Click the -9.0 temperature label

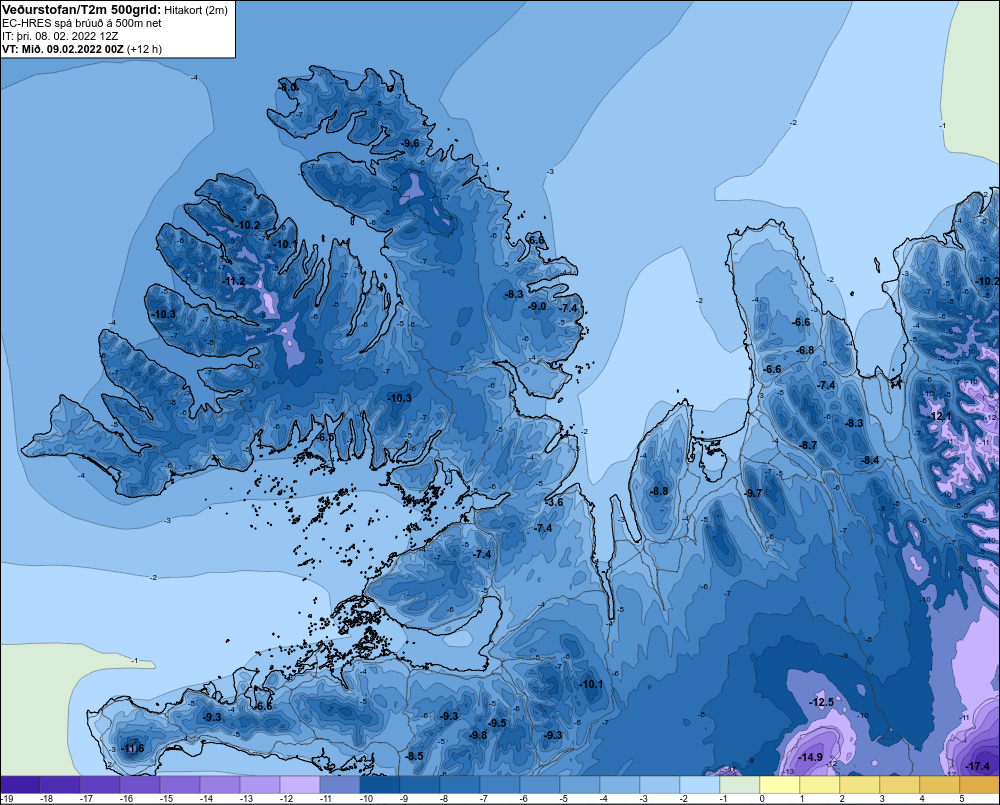538,306
